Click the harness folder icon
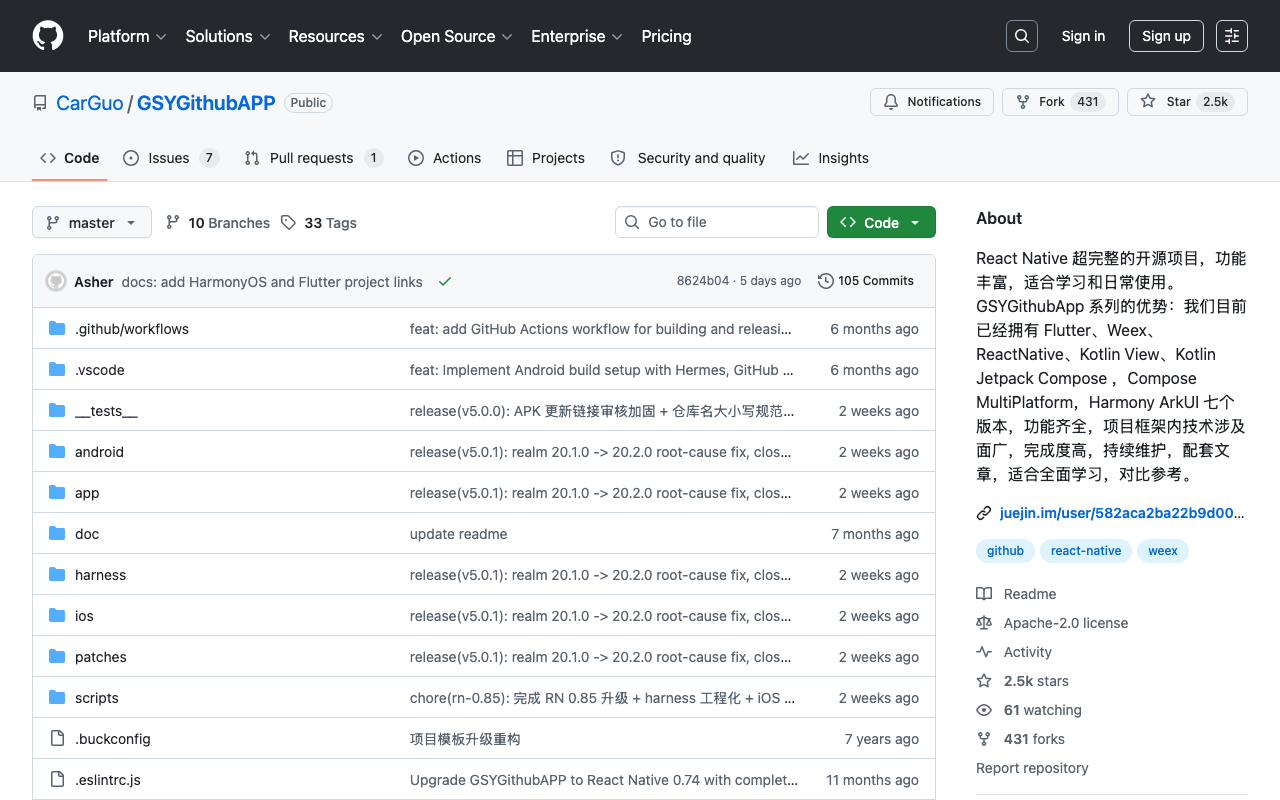Screen dimensions: 1280x800 tap(57, 575)
